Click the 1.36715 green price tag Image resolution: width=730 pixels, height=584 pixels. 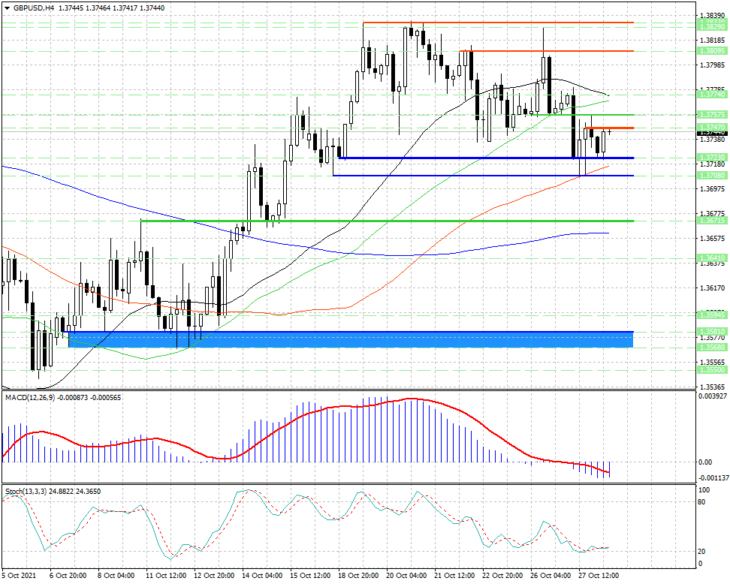(x=712, y=220)
